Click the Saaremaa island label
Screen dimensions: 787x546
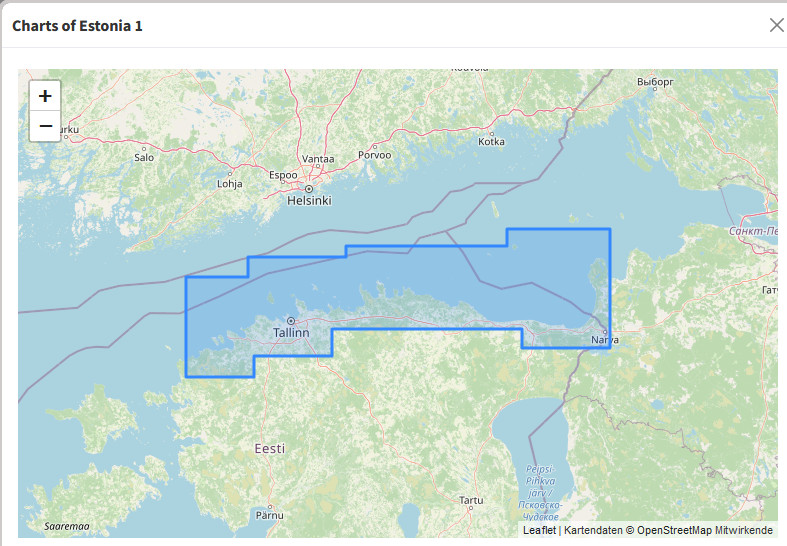pos(66,526)
